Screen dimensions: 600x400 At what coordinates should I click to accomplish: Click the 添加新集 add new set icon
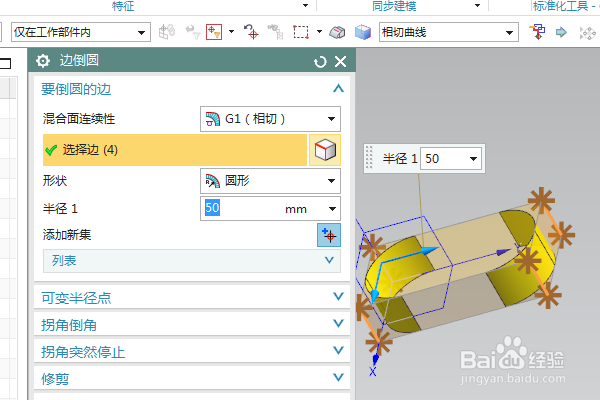pyautogui.click(x=329, y=235)
